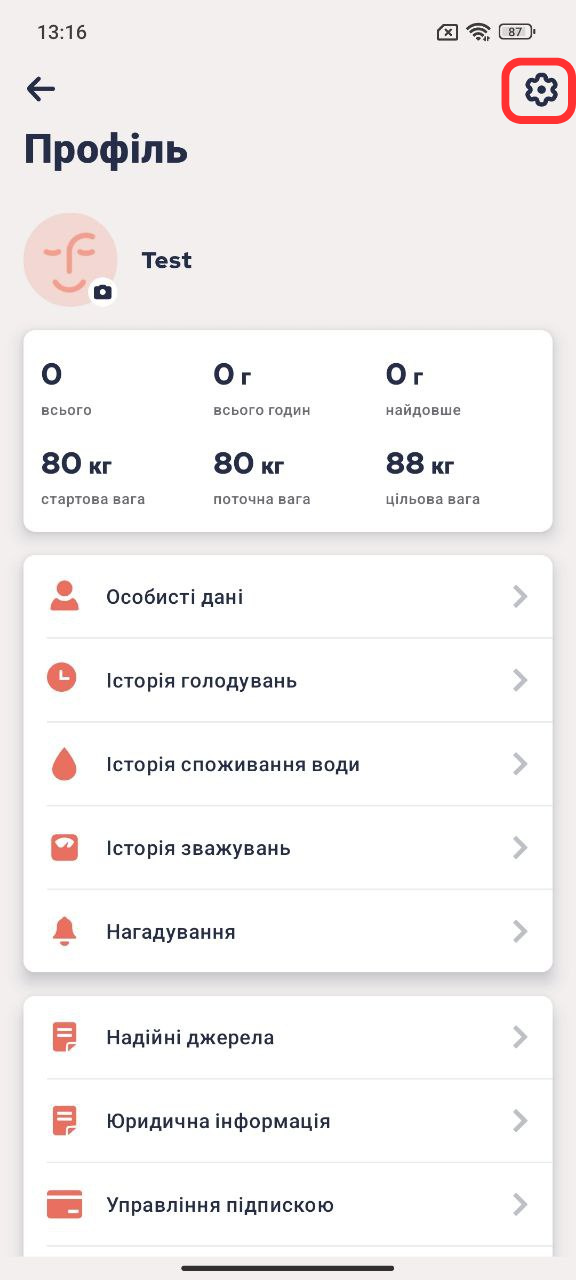Click the water drop icon
This screenshot has height=1280, width=576.
[x=64, y=764]
